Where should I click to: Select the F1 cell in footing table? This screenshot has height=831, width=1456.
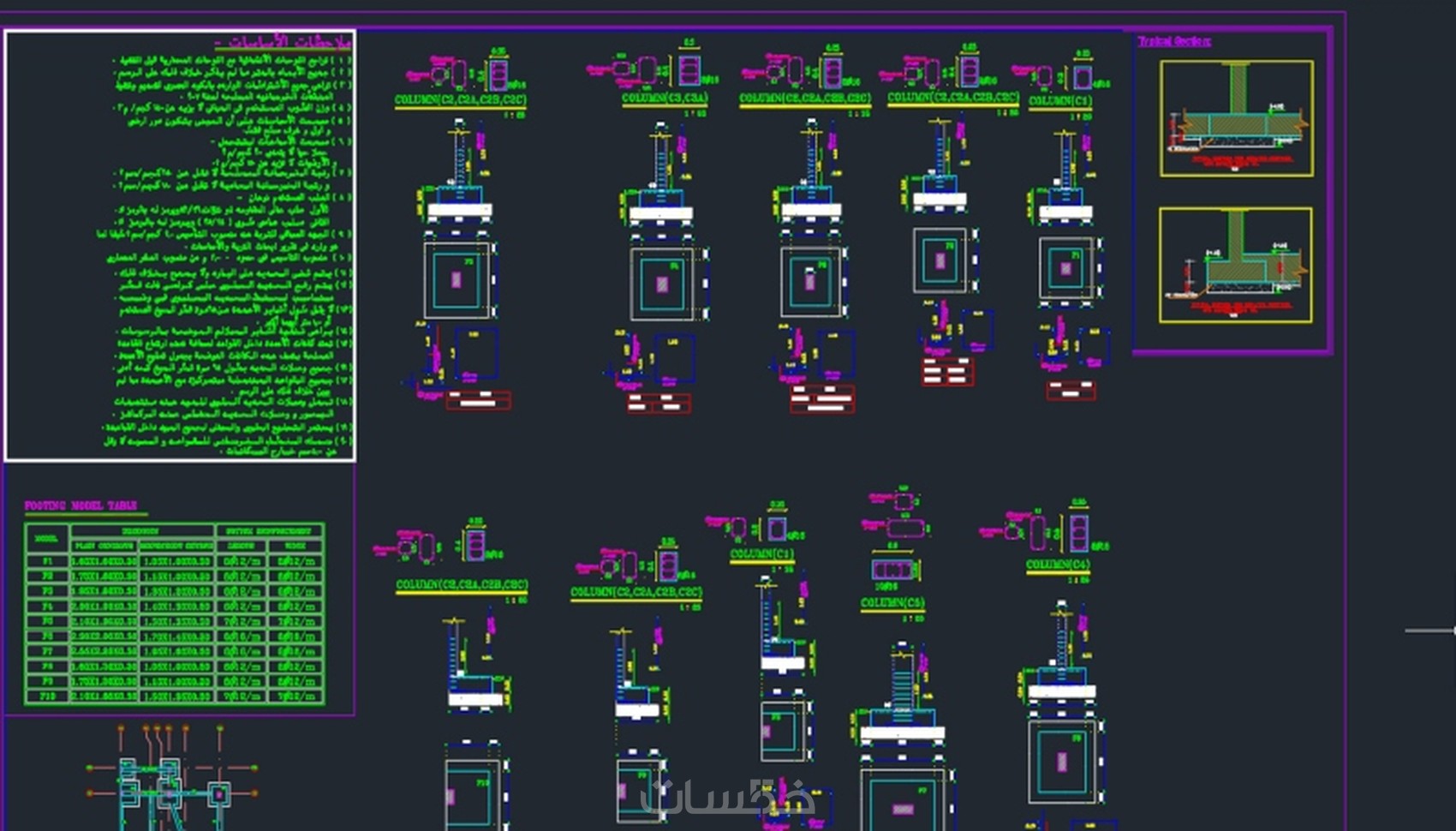[47, 562]
